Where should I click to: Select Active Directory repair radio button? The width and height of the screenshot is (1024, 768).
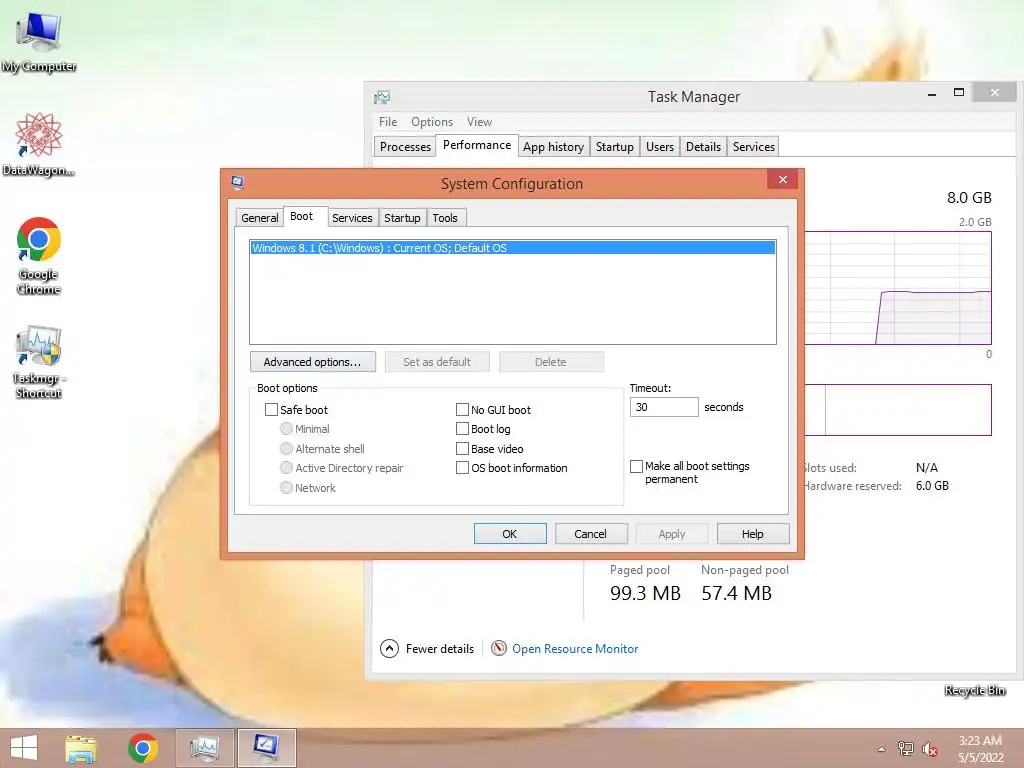pos(286,468)
